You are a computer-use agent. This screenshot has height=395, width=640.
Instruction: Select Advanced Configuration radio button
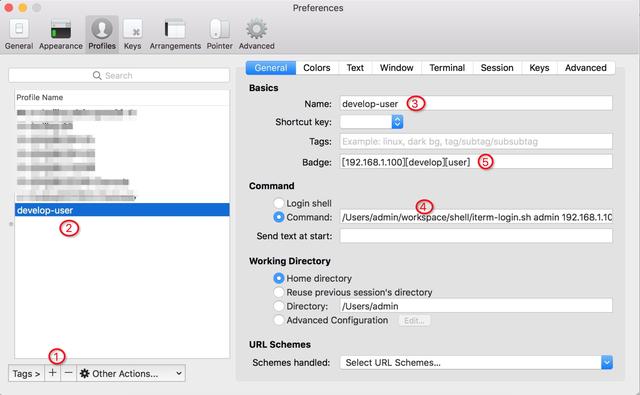279,320
